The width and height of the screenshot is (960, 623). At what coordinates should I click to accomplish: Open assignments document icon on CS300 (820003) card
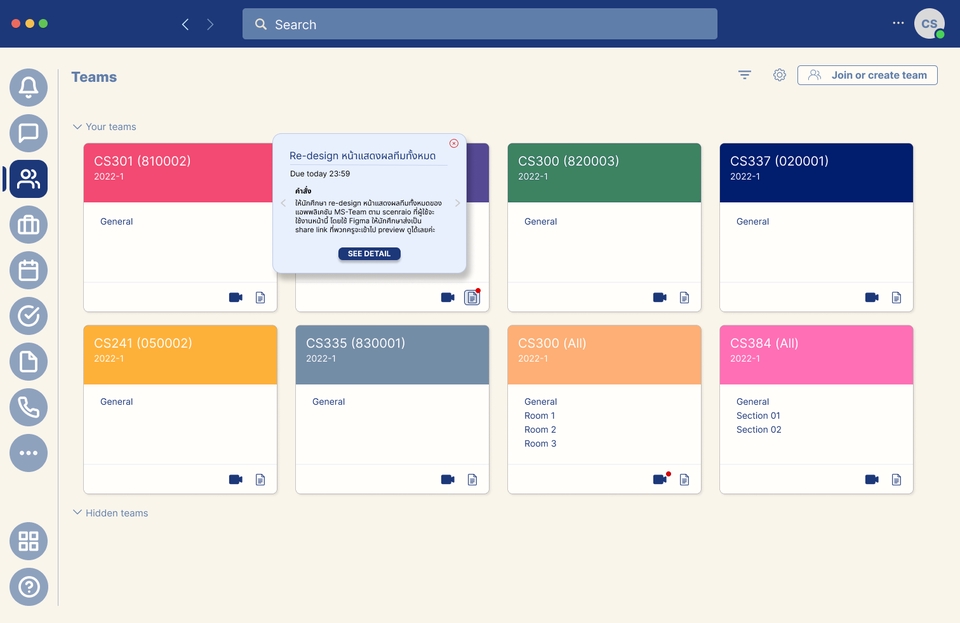point(684,297)
